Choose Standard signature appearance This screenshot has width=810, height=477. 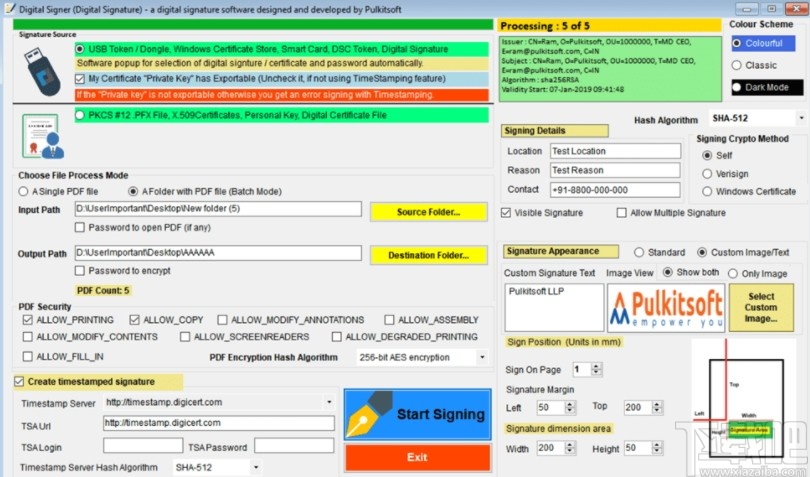(640, 252)
